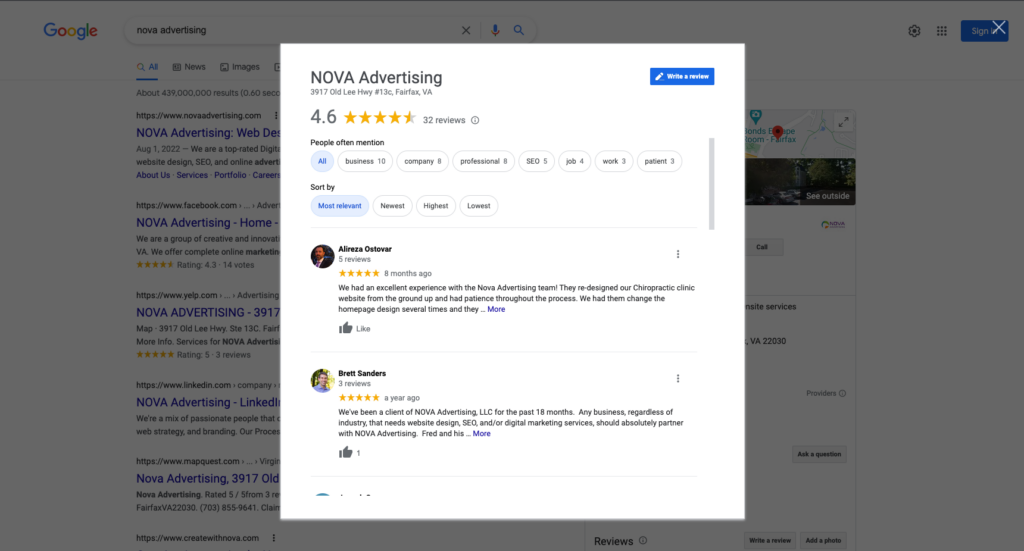This screenshot has height=551, width=1024.
Task: Open Google settings gear icon
Action: tap(914, 31)
